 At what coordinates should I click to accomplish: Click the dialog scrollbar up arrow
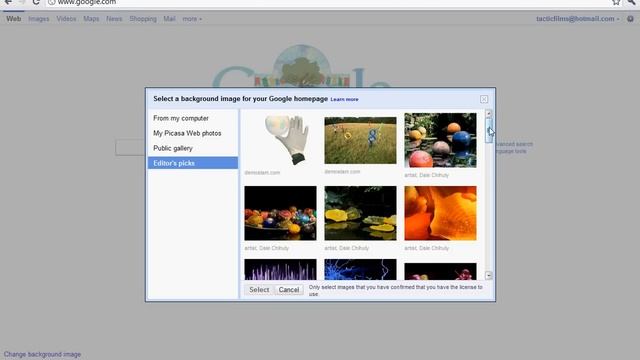click(x=489, y=113)
